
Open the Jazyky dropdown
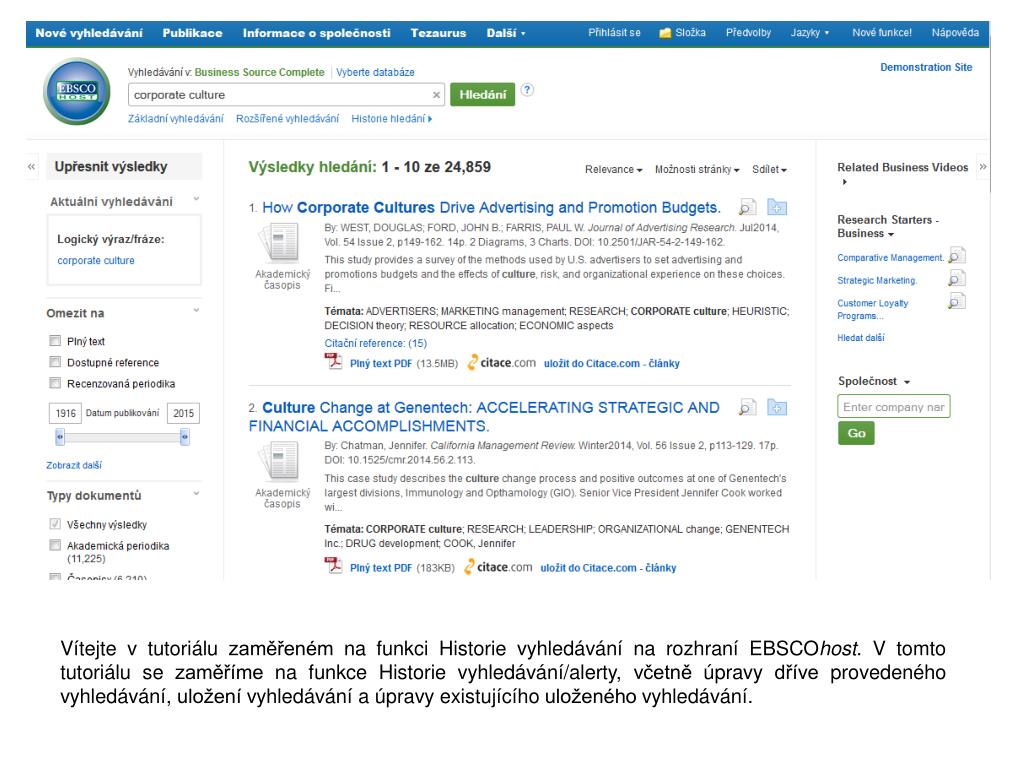pos(810,33)
